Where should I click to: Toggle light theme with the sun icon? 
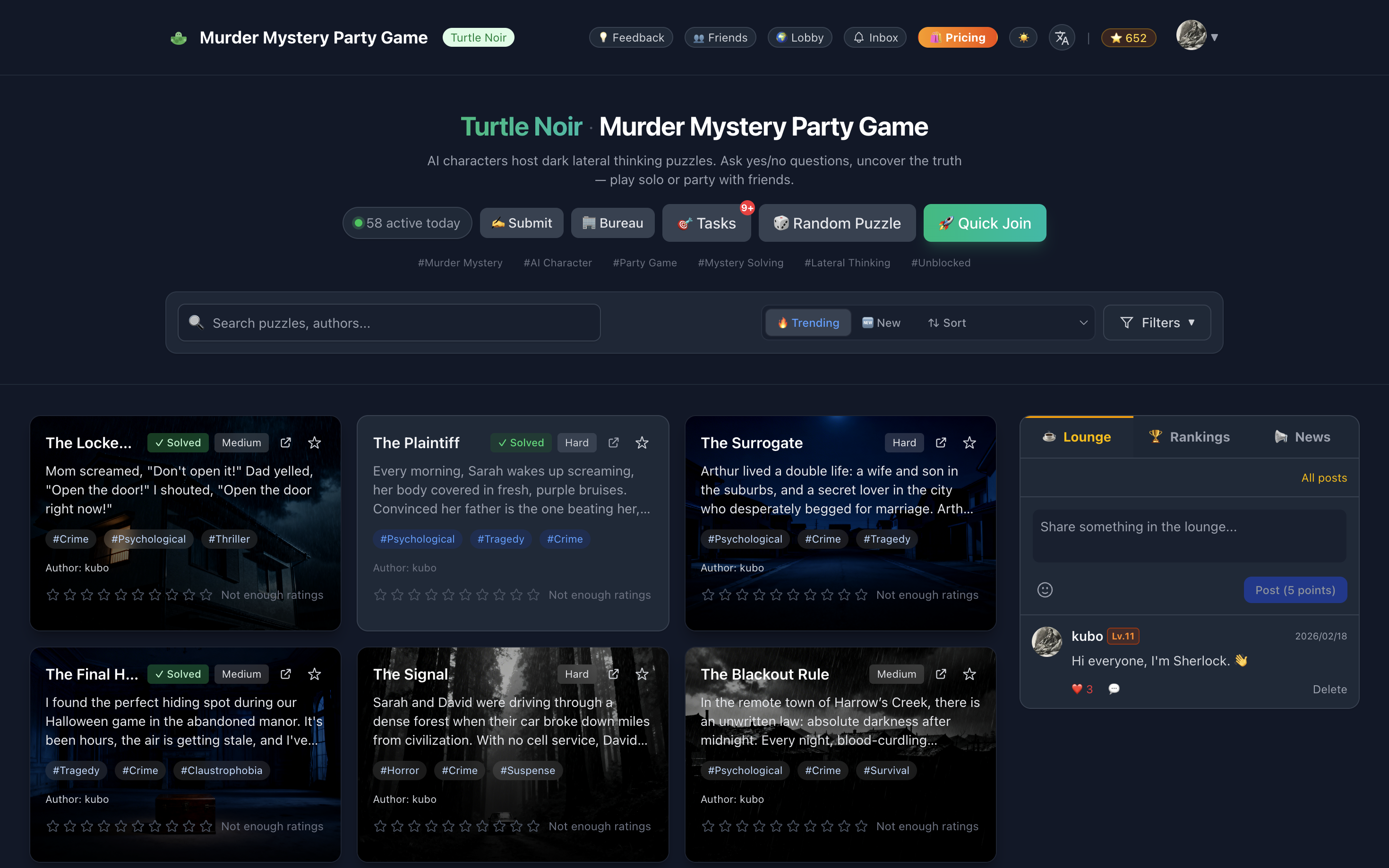click(x=1023, y=37)
